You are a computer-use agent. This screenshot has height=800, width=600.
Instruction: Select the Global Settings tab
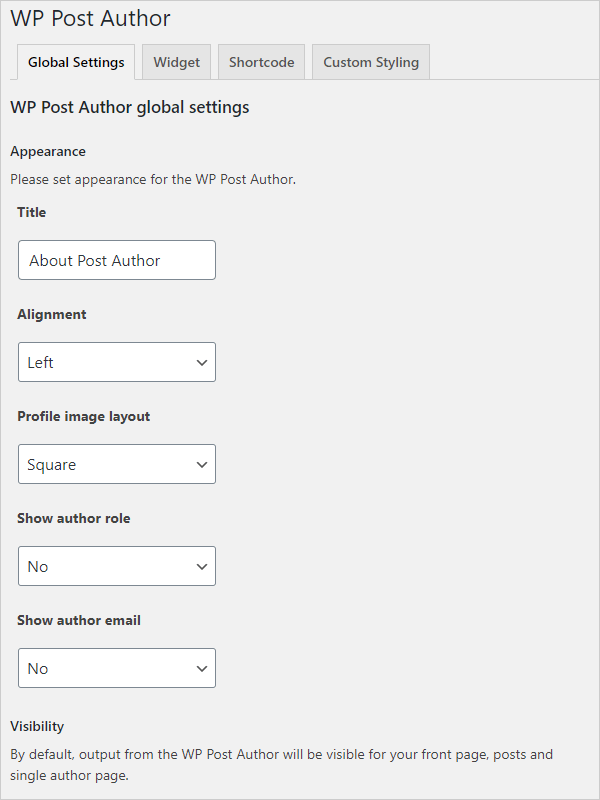point(75,61)
